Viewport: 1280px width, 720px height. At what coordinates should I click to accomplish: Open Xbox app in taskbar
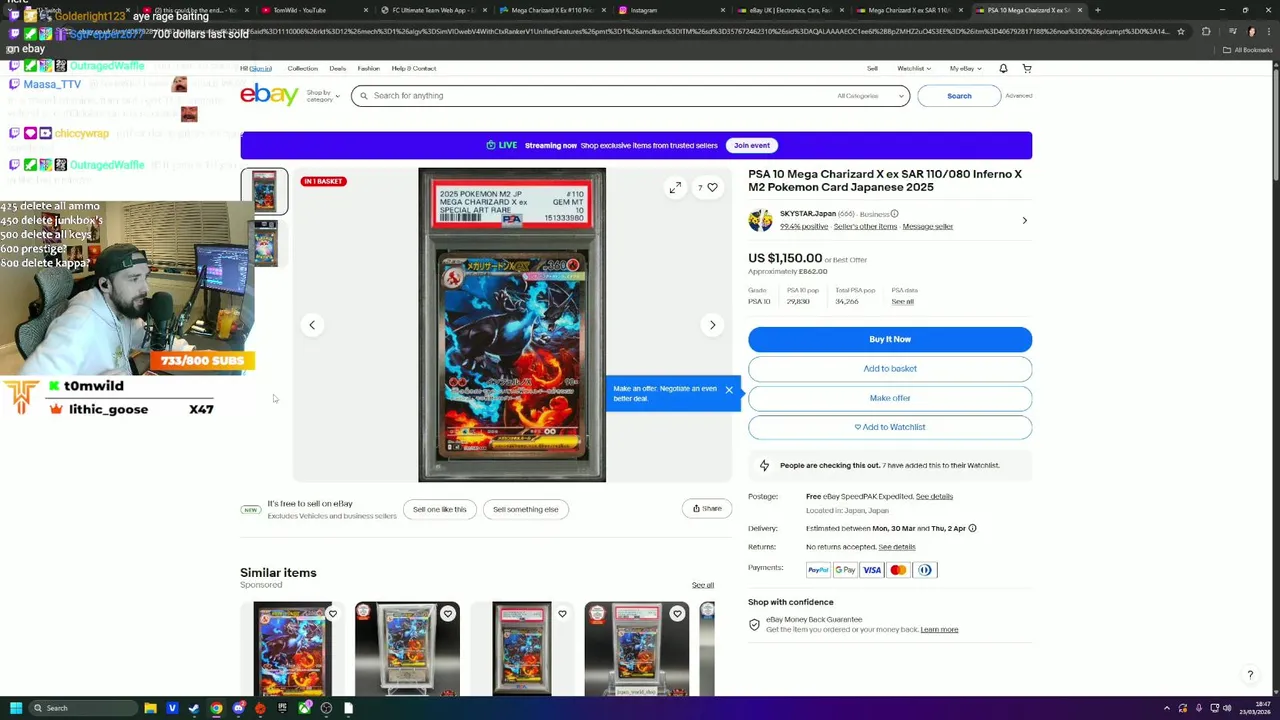[304, 708]
